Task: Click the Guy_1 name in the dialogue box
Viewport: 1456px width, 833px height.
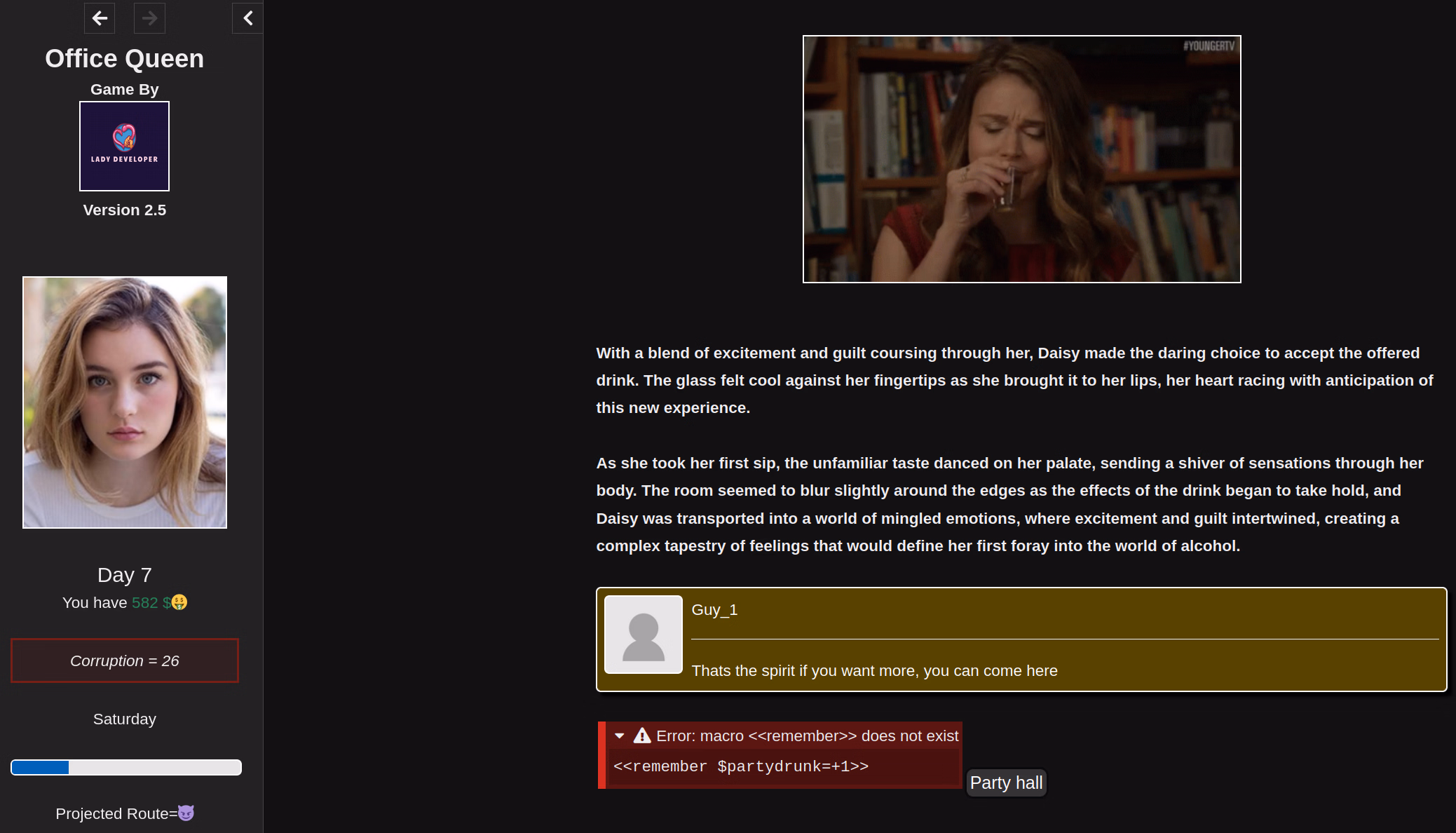Action: (714, 610)
